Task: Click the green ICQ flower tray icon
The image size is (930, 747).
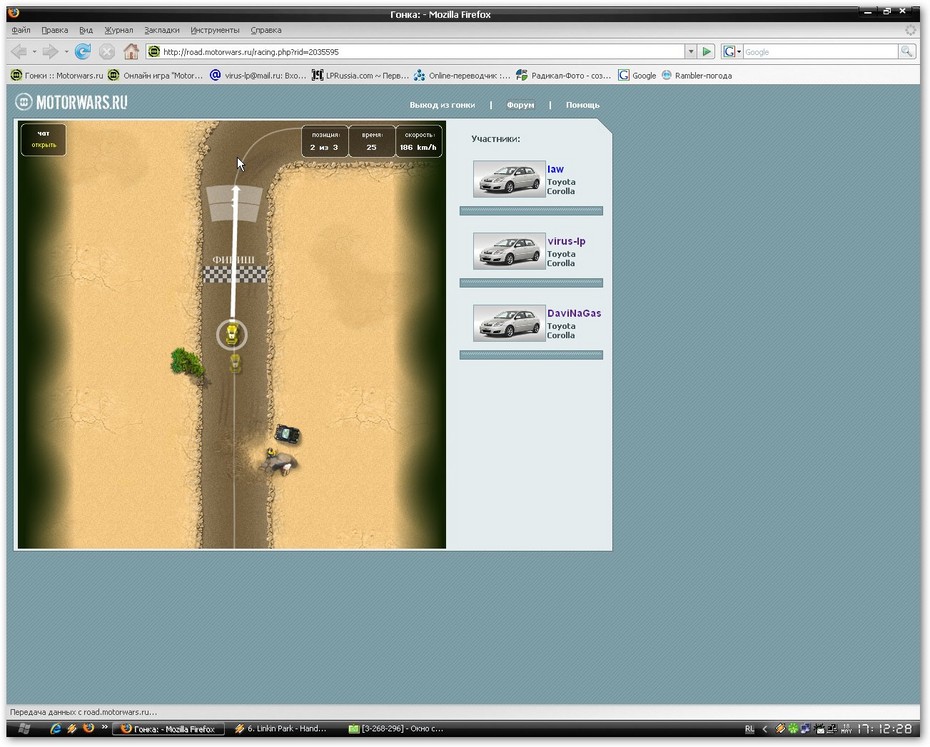Action: 792,729
